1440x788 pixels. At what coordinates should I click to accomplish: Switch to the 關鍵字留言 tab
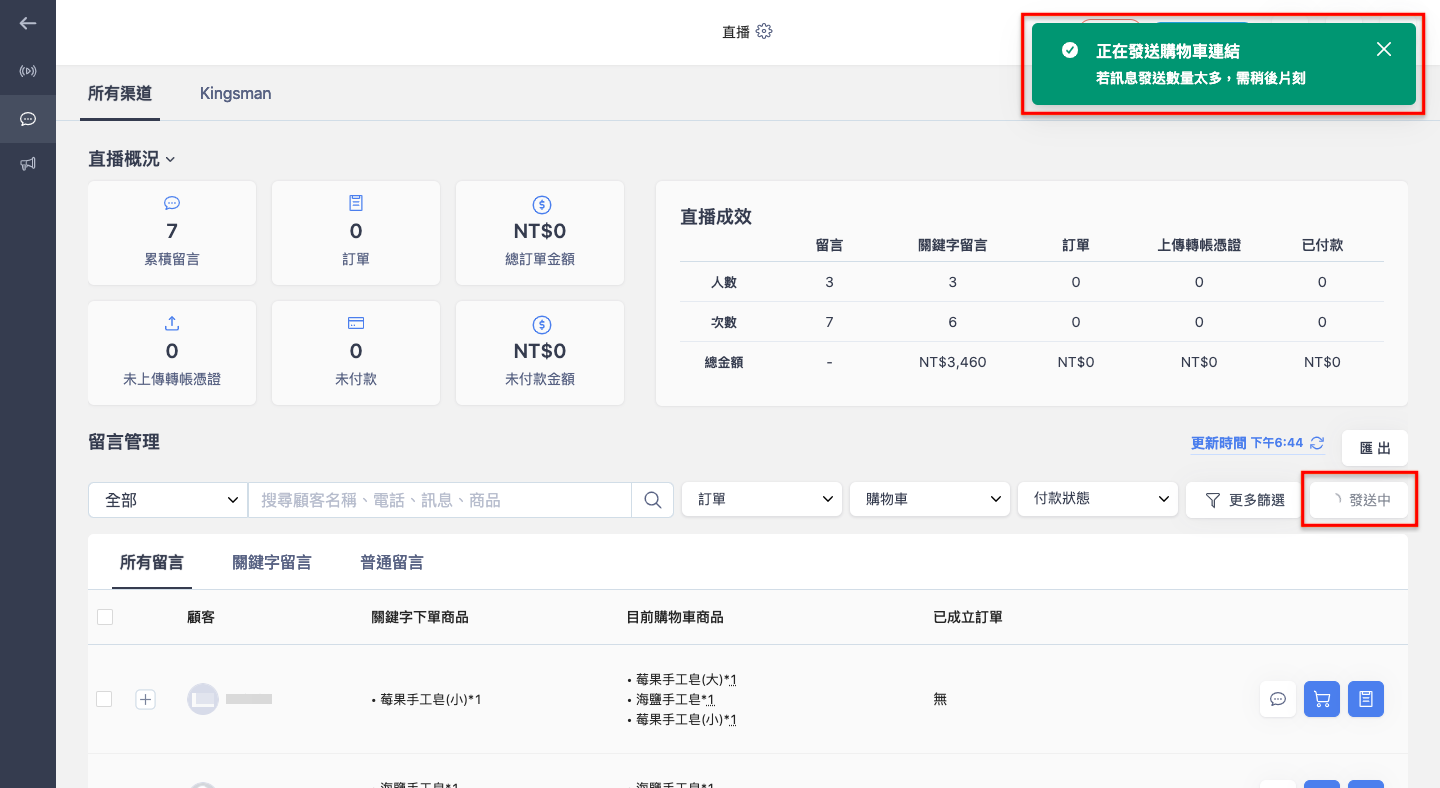click(272, 563)
